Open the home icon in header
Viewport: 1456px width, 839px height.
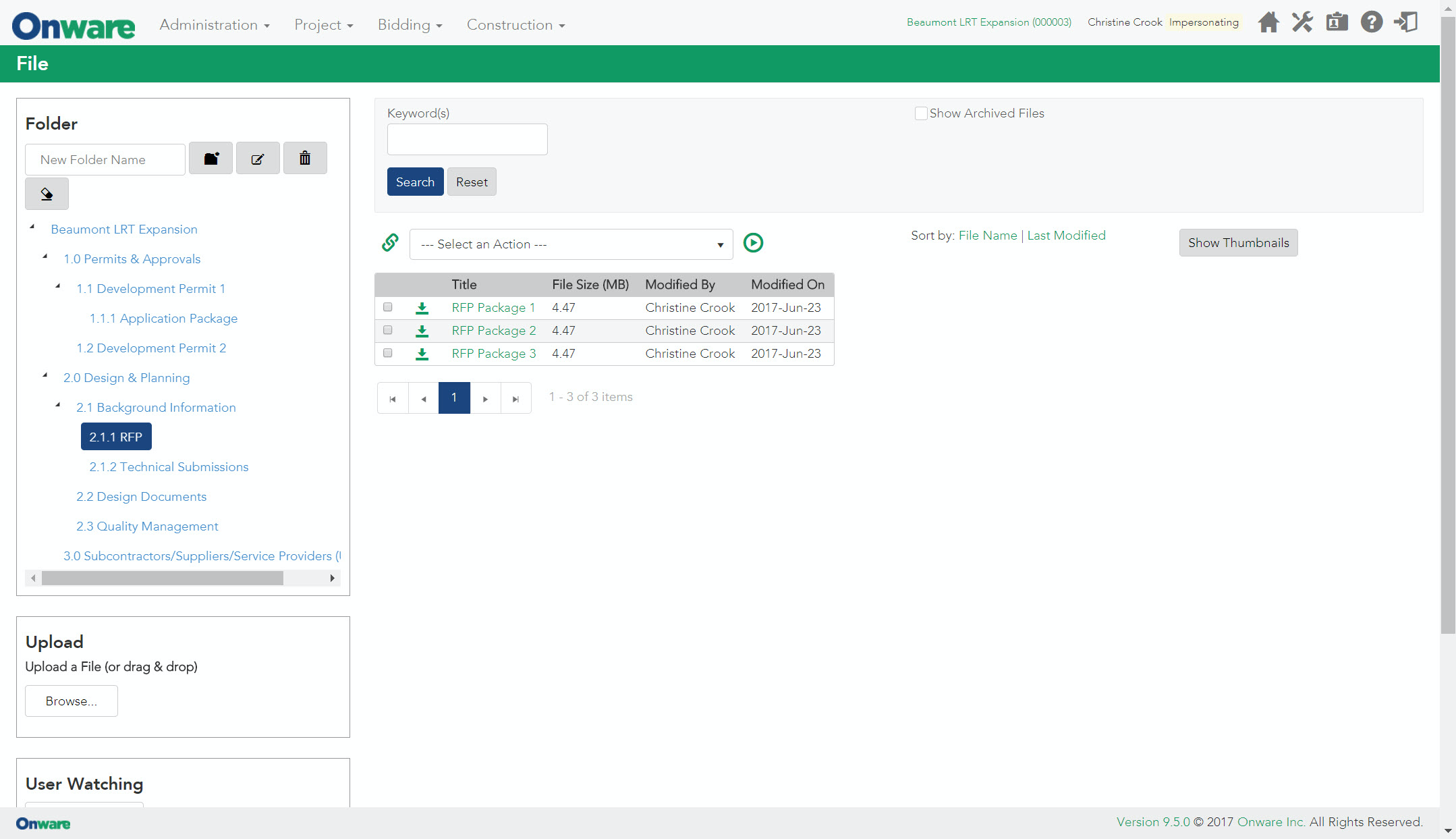[x=1268, y=22]
